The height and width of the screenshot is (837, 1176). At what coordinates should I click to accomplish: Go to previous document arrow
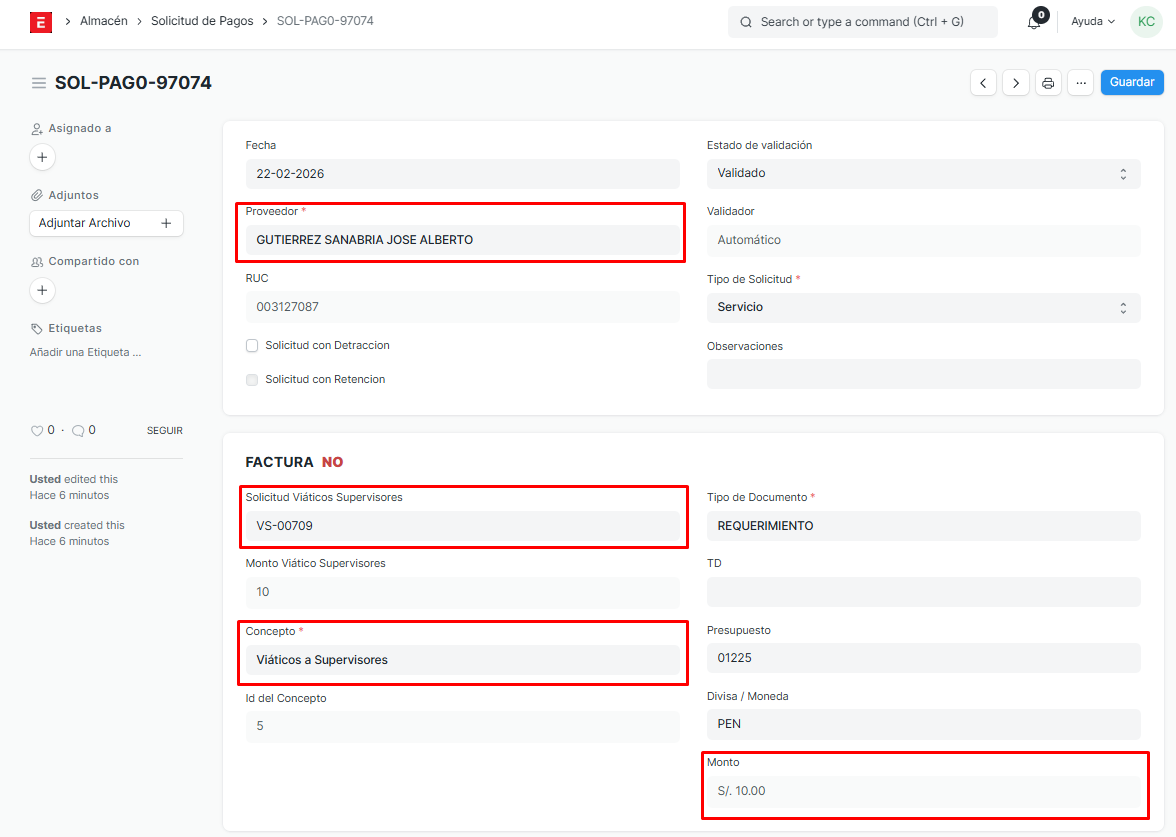click(984, 83)
